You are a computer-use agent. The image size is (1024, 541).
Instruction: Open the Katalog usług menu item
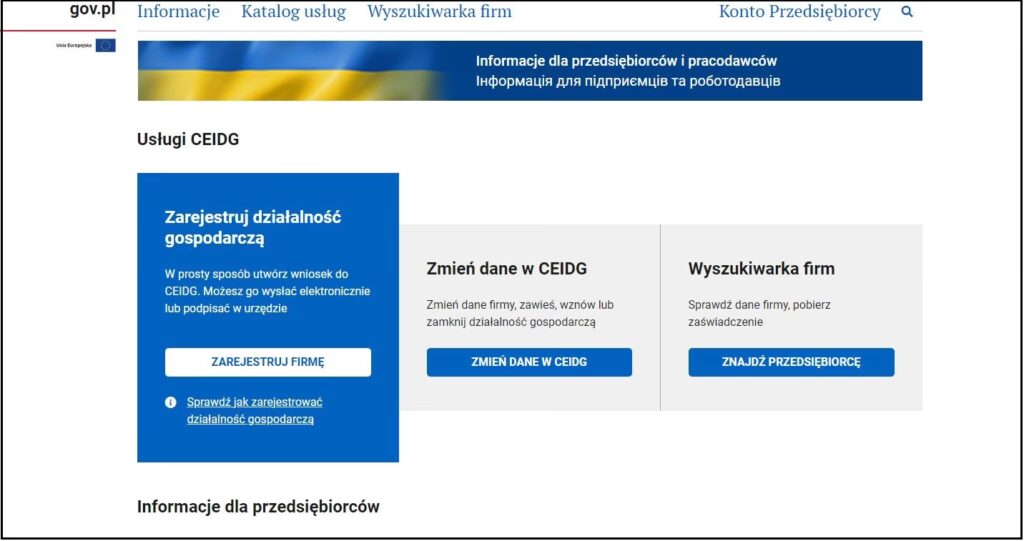(x=293, y=12)
